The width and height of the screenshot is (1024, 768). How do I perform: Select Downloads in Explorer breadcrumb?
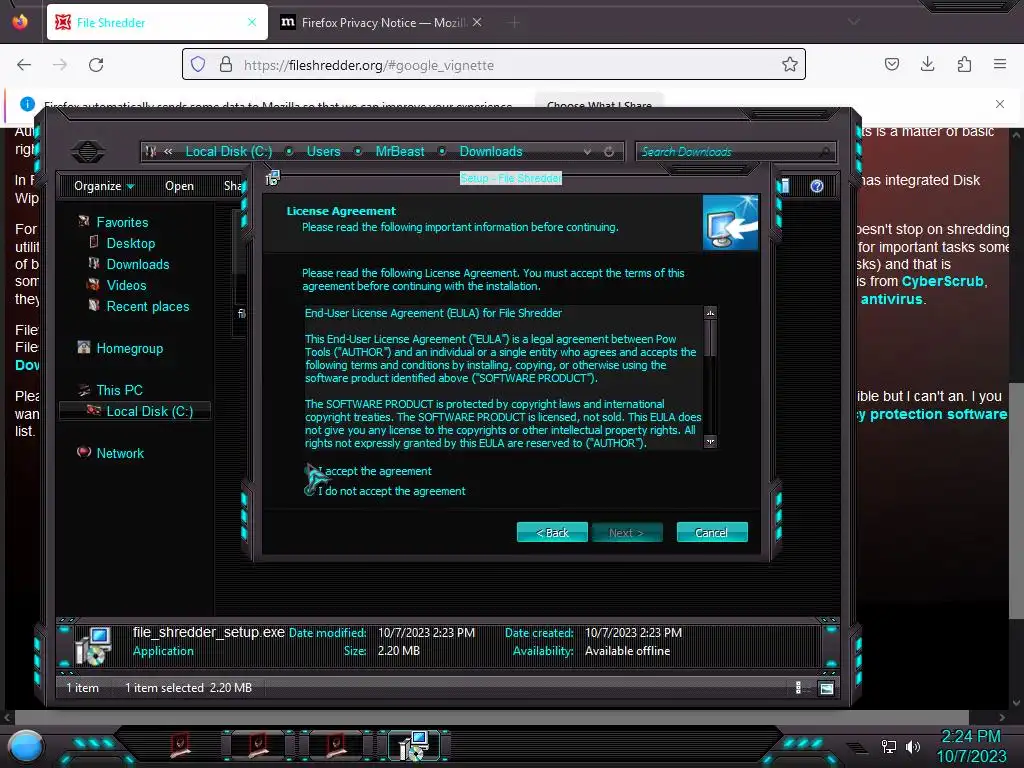click(490, 152)
